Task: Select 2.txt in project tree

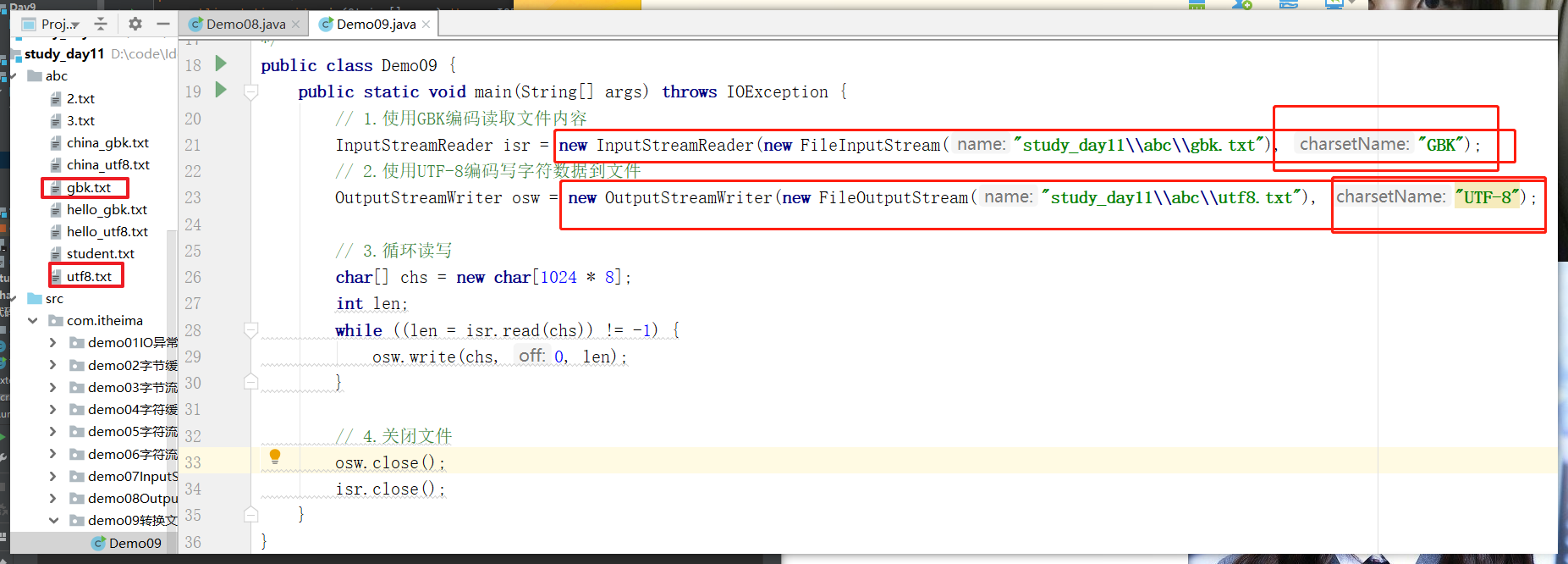Action: (x=80, y=98)
